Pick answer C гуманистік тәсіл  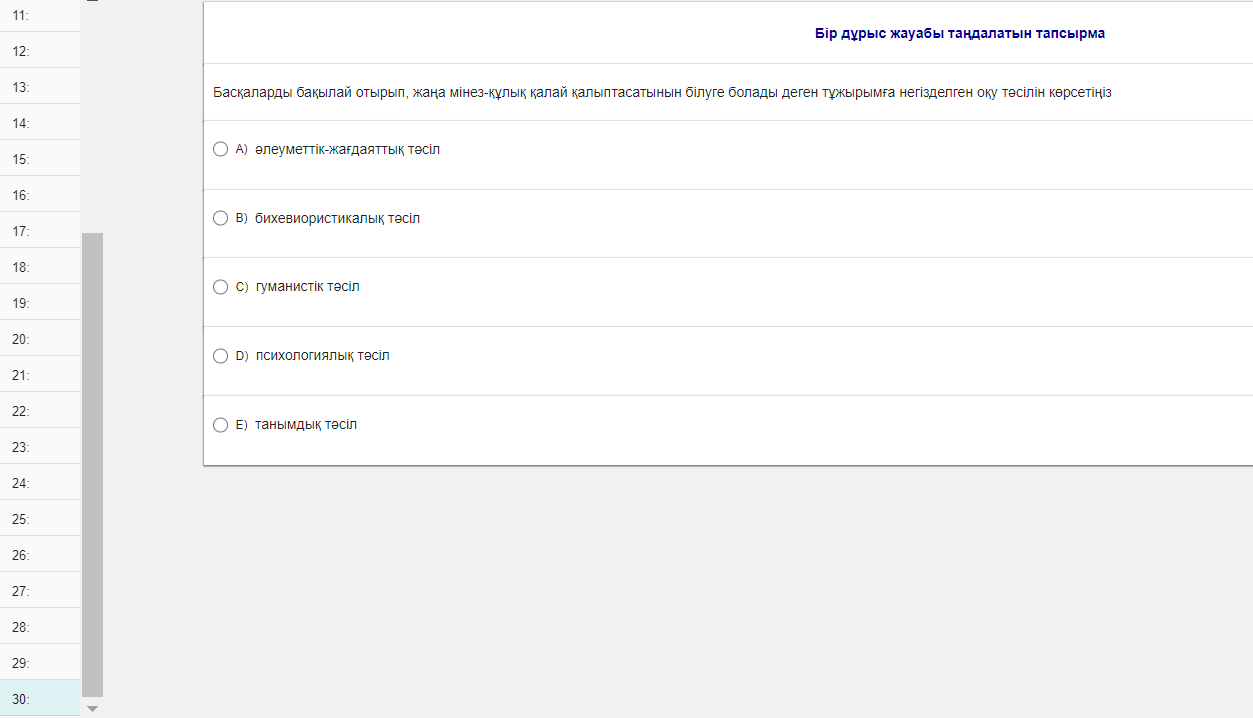221,287
